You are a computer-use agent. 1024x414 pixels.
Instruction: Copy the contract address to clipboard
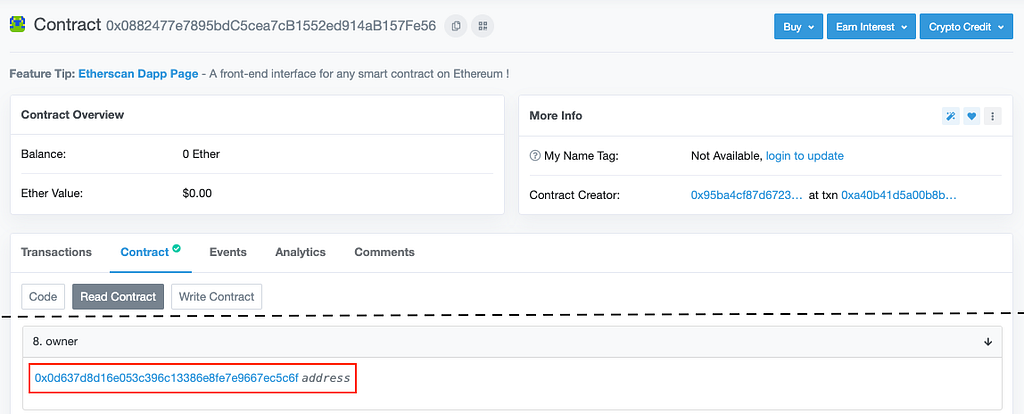click(x=456, y=26)
